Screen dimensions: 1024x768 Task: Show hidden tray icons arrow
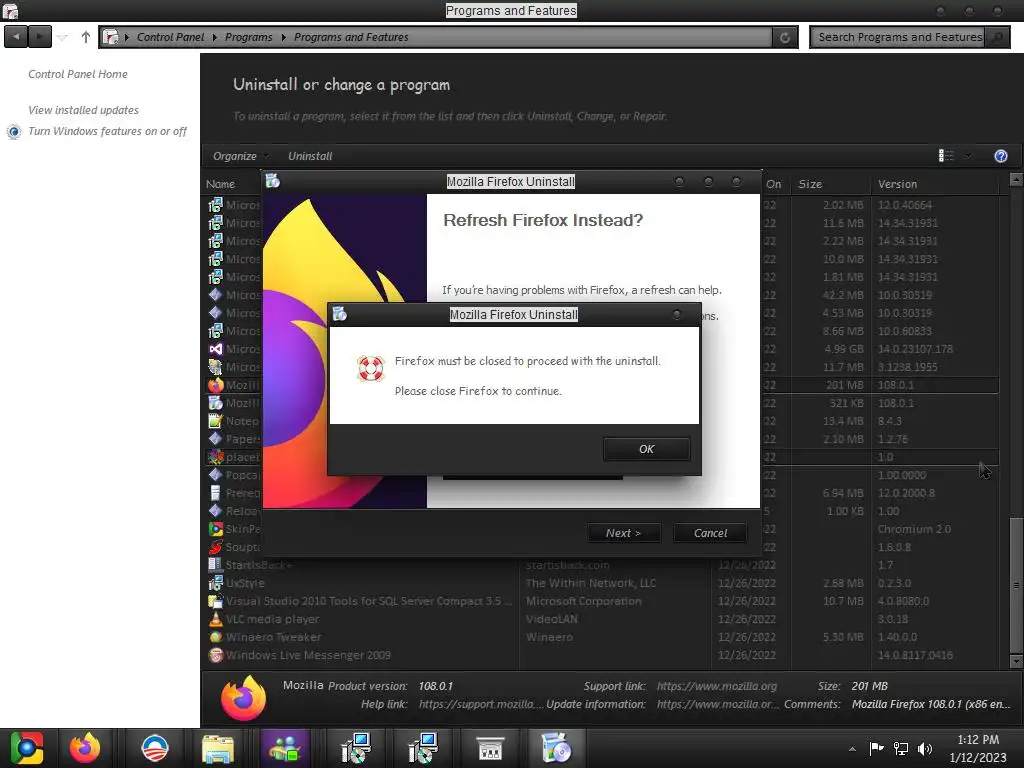(x=852, y=749)
